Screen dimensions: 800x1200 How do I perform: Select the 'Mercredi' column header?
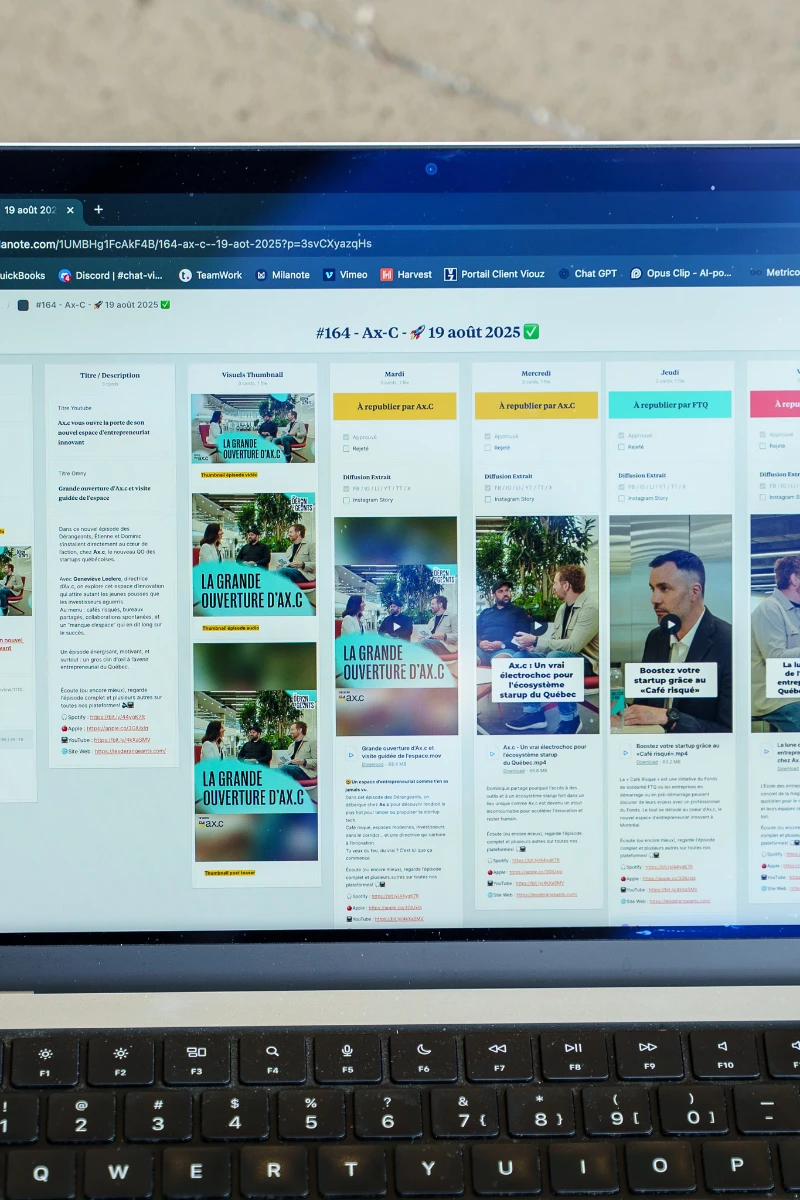coord(536,374)
